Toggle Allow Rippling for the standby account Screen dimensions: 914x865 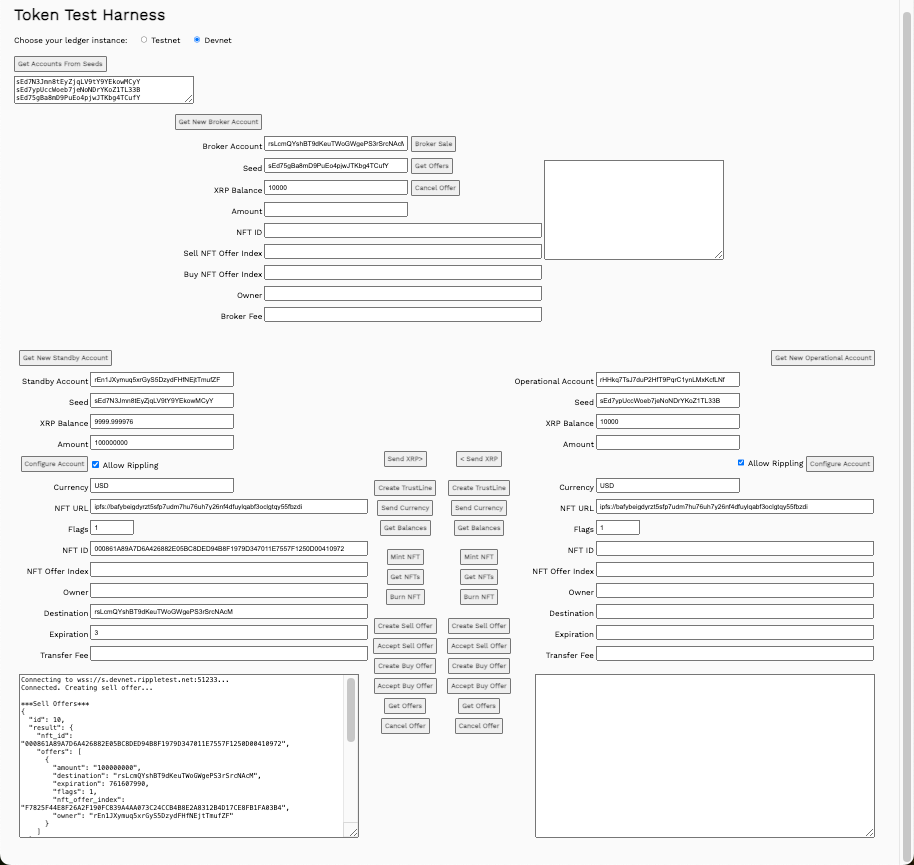tap(96, 464)
